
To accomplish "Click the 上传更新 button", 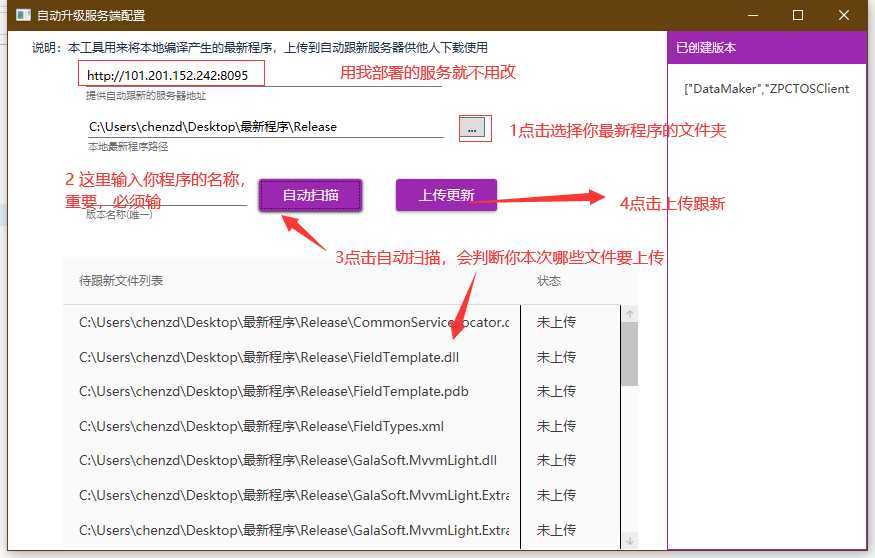I will [446, 195].
